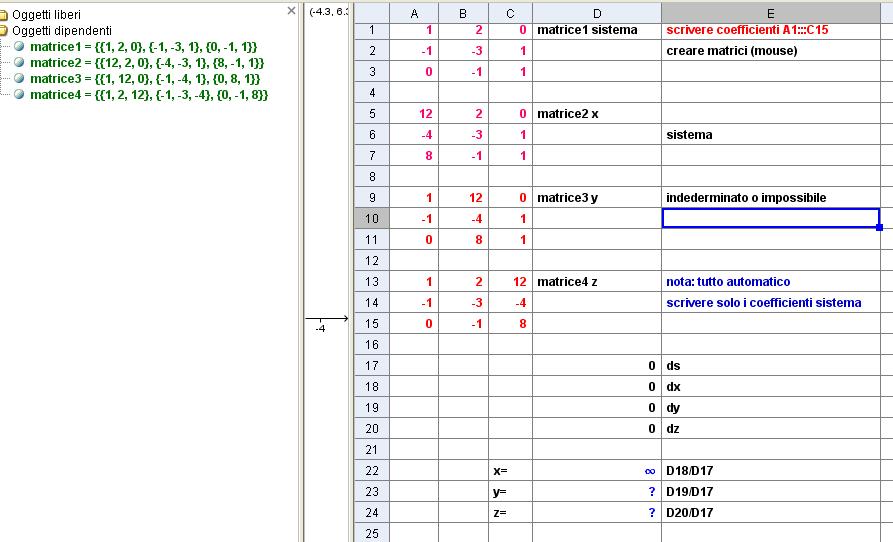Select row 22 header
The image size is (893, 542).
[x=372, y=471]
